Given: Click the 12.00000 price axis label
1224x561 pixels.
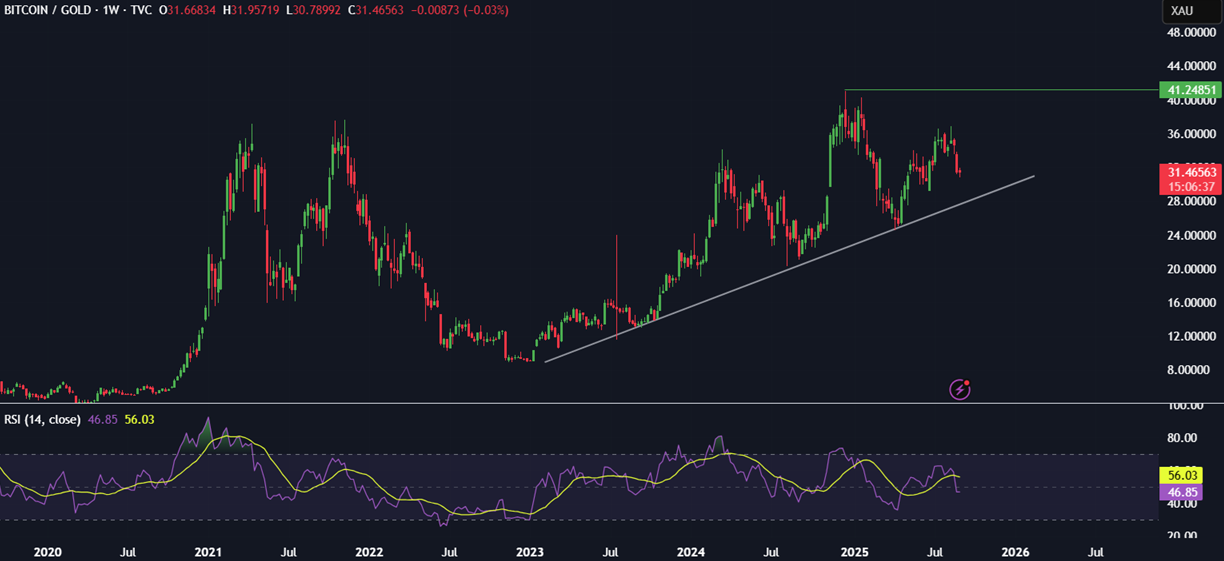Looking at the screenshot, I should pyautogui.click(x=1190, y=337).
